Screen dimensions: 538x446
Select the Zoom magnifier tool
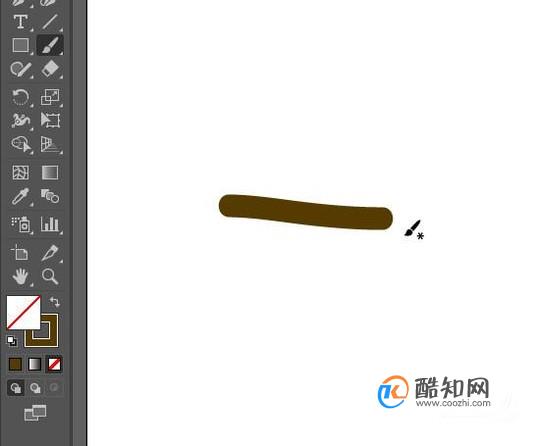pos(50,276)
